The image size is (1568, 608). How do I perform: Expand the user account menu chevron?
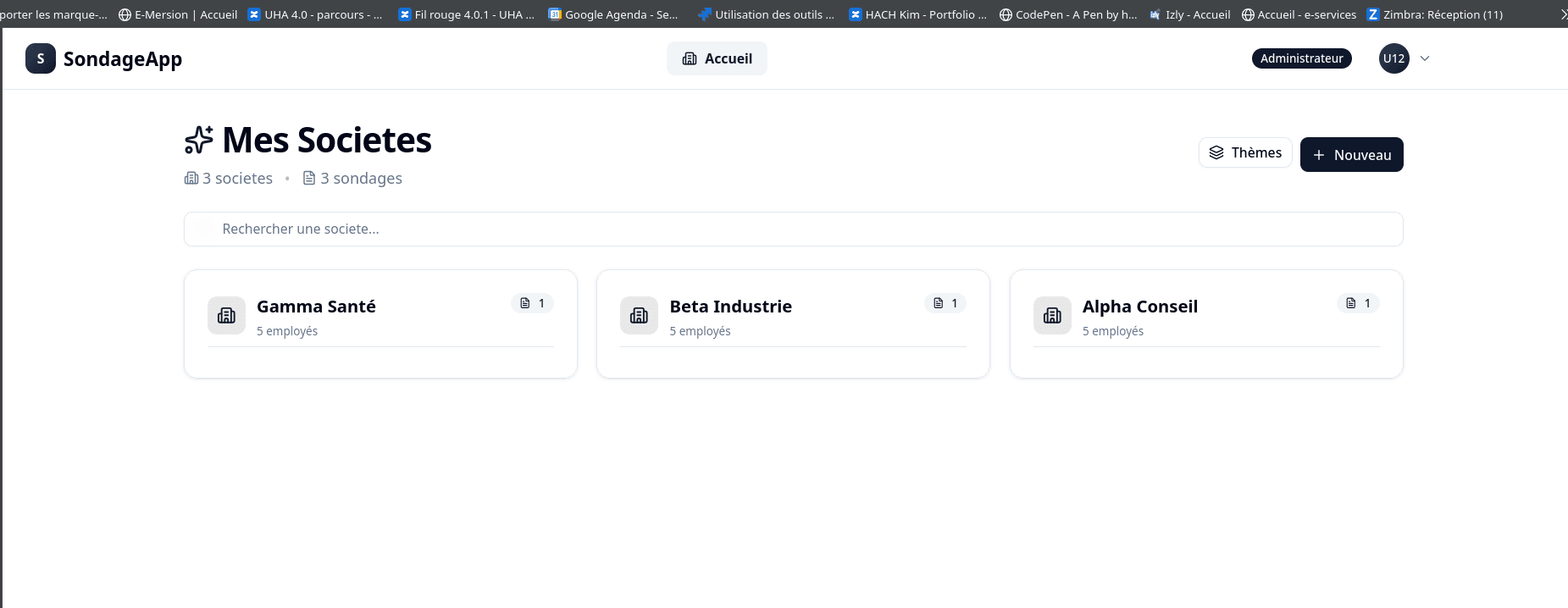(x=1425, y=58)
